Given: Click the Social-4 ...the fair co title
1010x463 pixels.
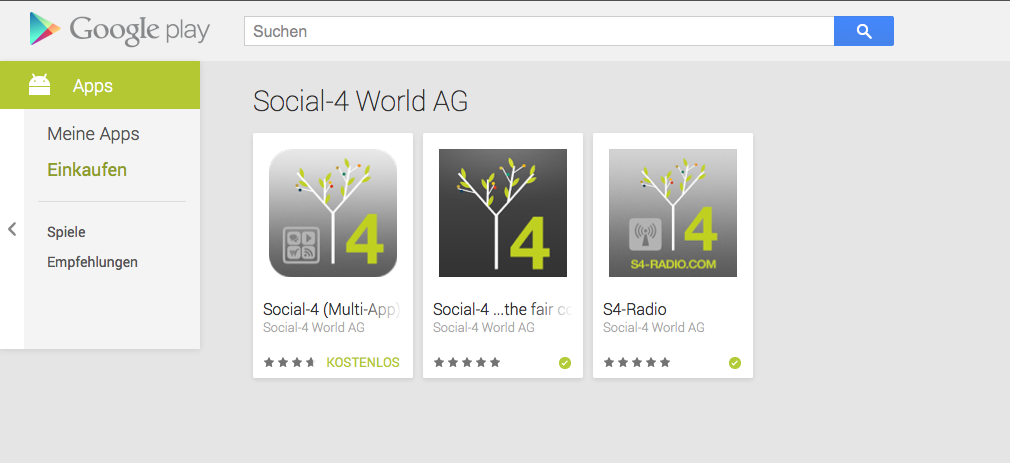Looking at the screenshot, I should point(502,310).
